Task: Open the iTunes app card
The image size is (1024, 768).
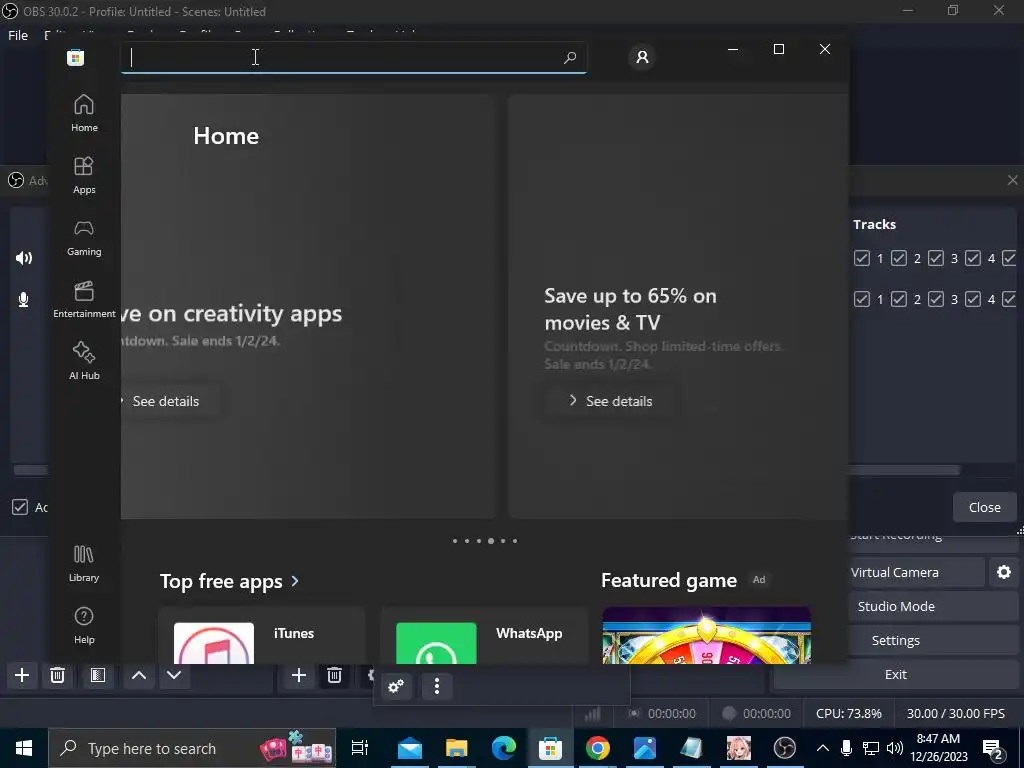Action: 262,635
